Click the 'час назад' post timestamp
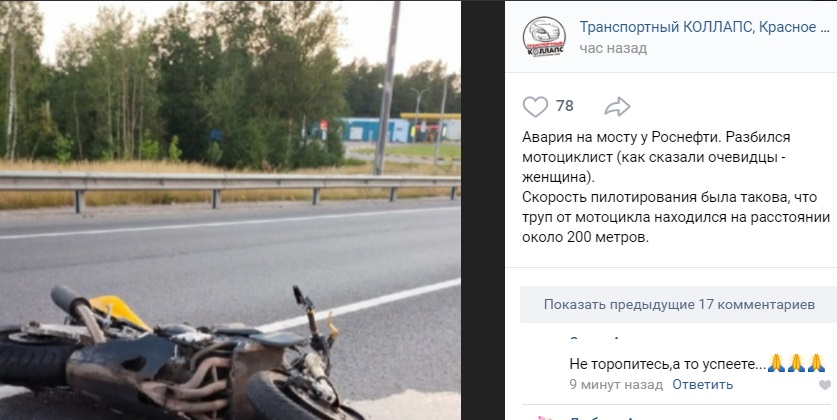 (x=613, y=49)
